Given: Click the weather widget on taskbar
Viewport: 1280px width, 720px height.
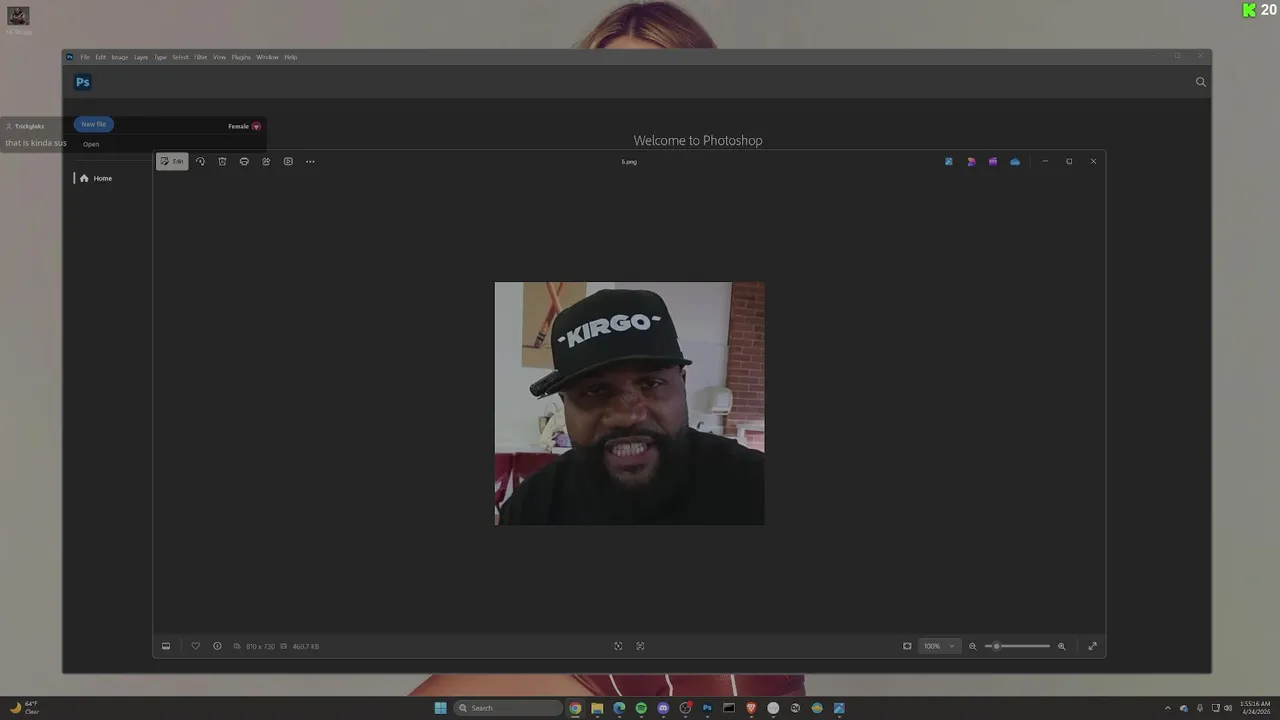Looking at the screenshot, I should tap(24, 708).
